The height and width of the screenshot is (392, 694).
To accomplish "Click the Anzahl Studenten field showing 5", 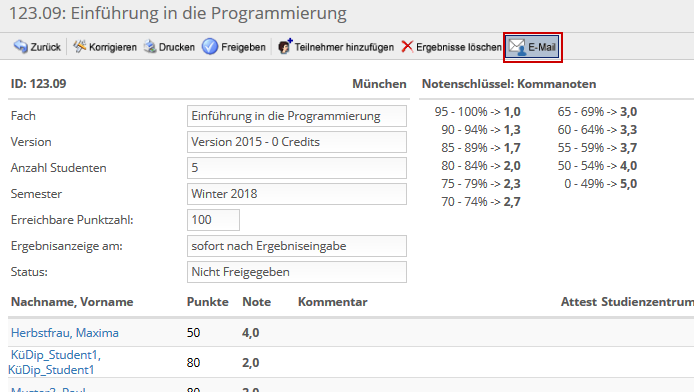I will pyautogui.click(x=297, y=168).
